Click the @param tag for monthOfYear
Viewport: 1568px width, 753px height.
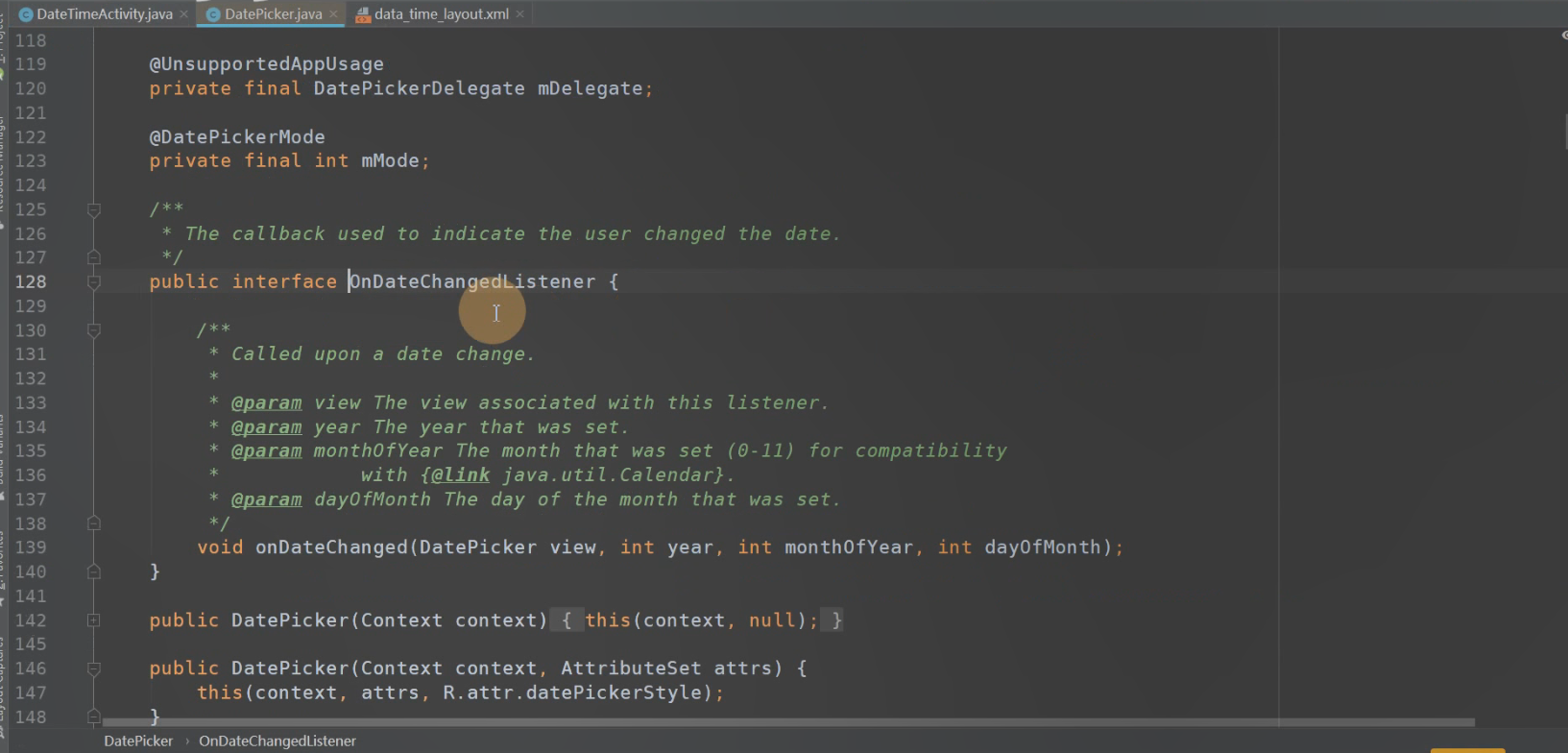[266, 451]
